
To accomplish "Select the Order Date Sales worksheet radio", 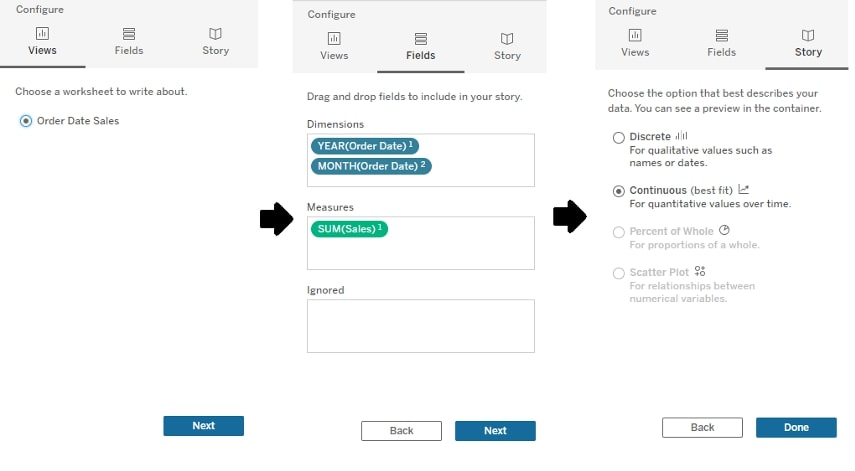I will pos(26,121).
